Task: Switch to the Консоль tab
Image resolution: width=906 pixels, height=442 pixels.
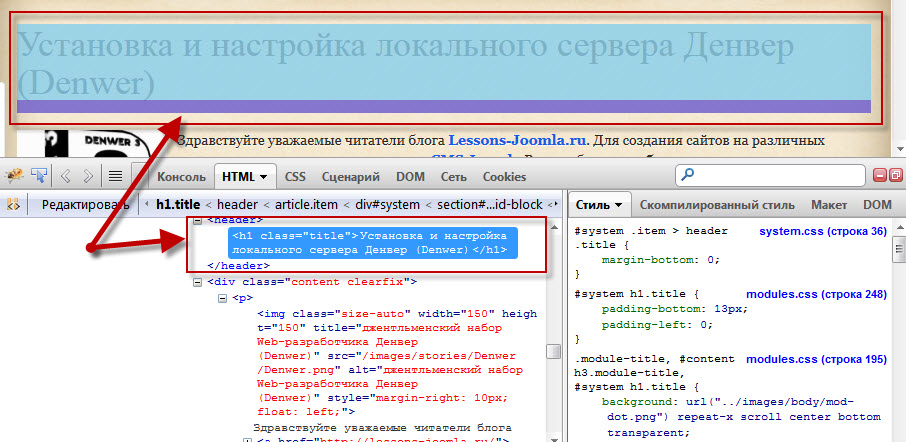Action: (x=181, y=177)
